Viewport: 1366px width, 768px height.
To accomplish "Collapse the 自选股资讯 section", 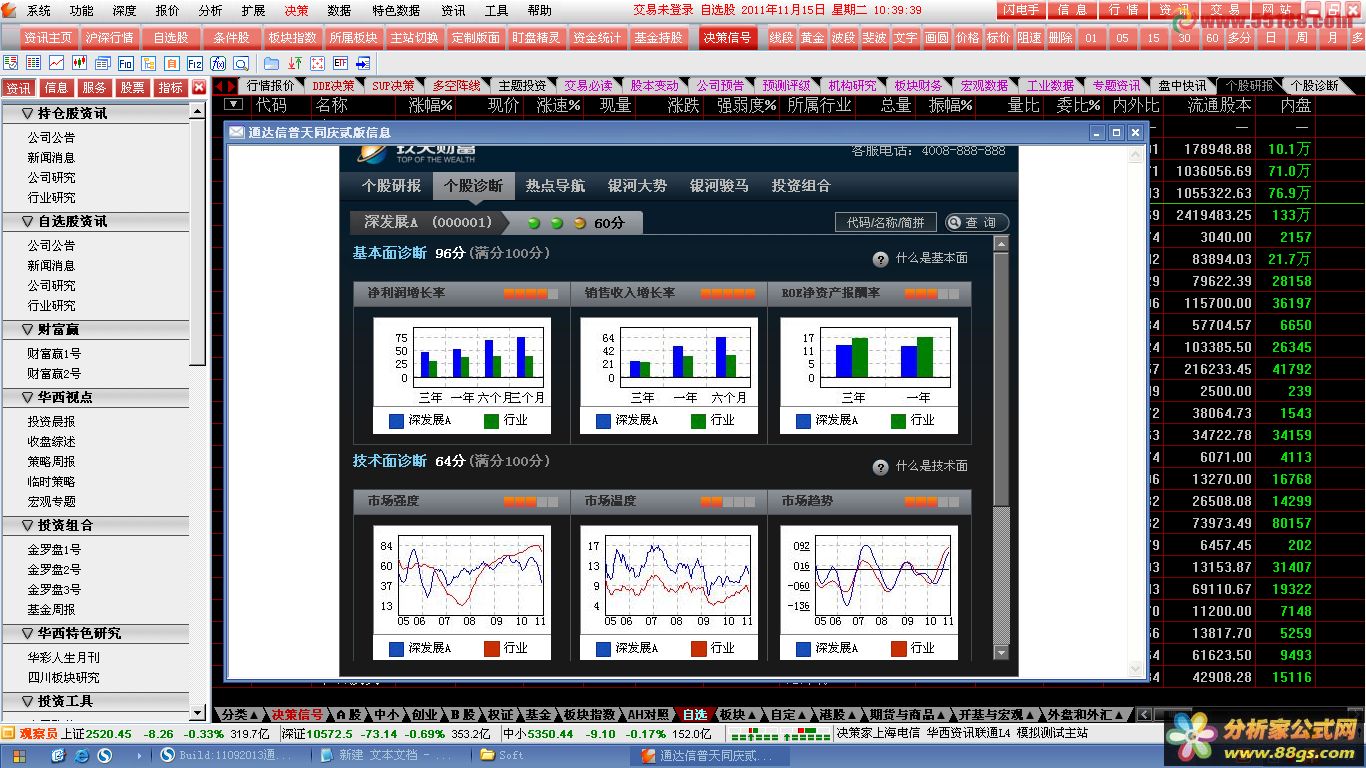I will [x=27, y=221].
